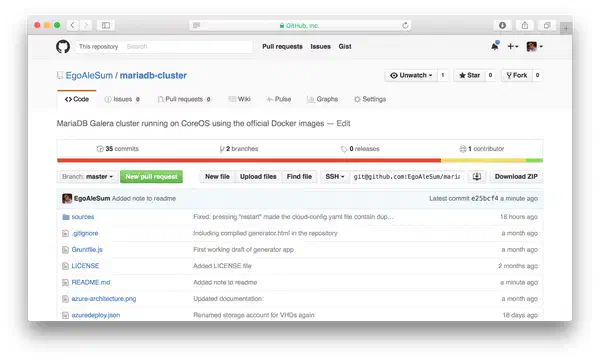This screenshot has height=361, width=600.
Task: Open the README.md file
Action: pyautogui.click(x=91, y=282)
